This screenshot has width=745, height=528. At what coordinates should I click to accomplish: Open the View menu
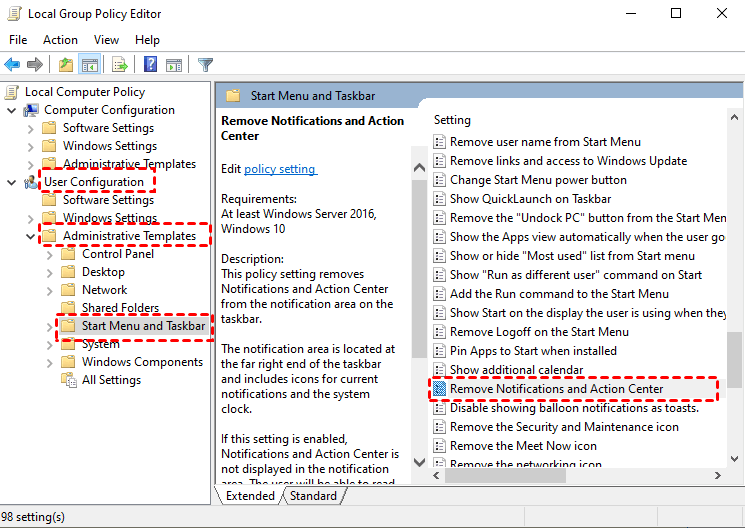click(106, 40)
